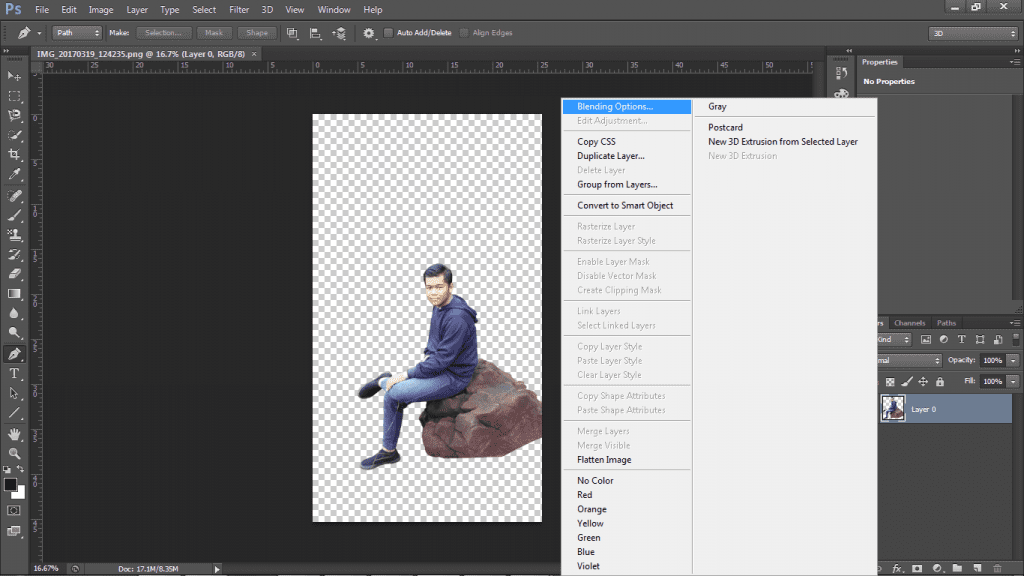
Task: Click the Layer 0 thumbnail
Action: point(893,408)
